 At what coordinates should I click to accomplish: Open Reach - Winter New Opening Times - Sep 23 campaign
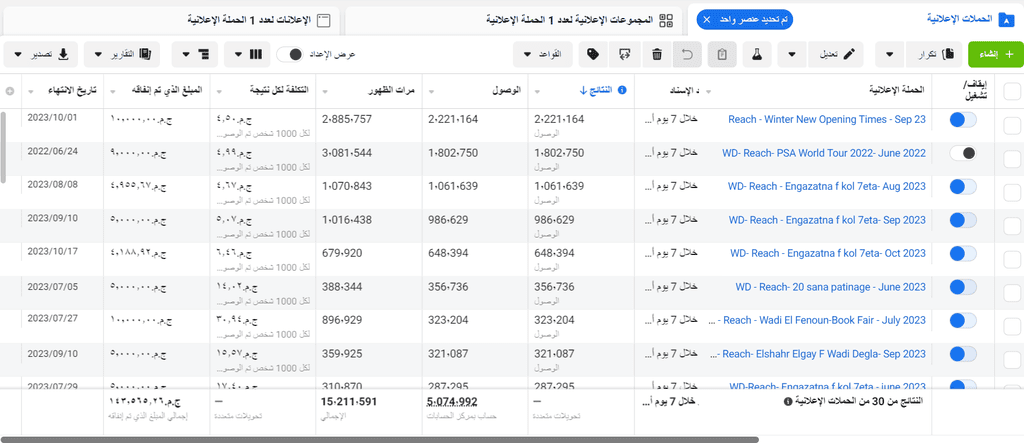(827, 120)
